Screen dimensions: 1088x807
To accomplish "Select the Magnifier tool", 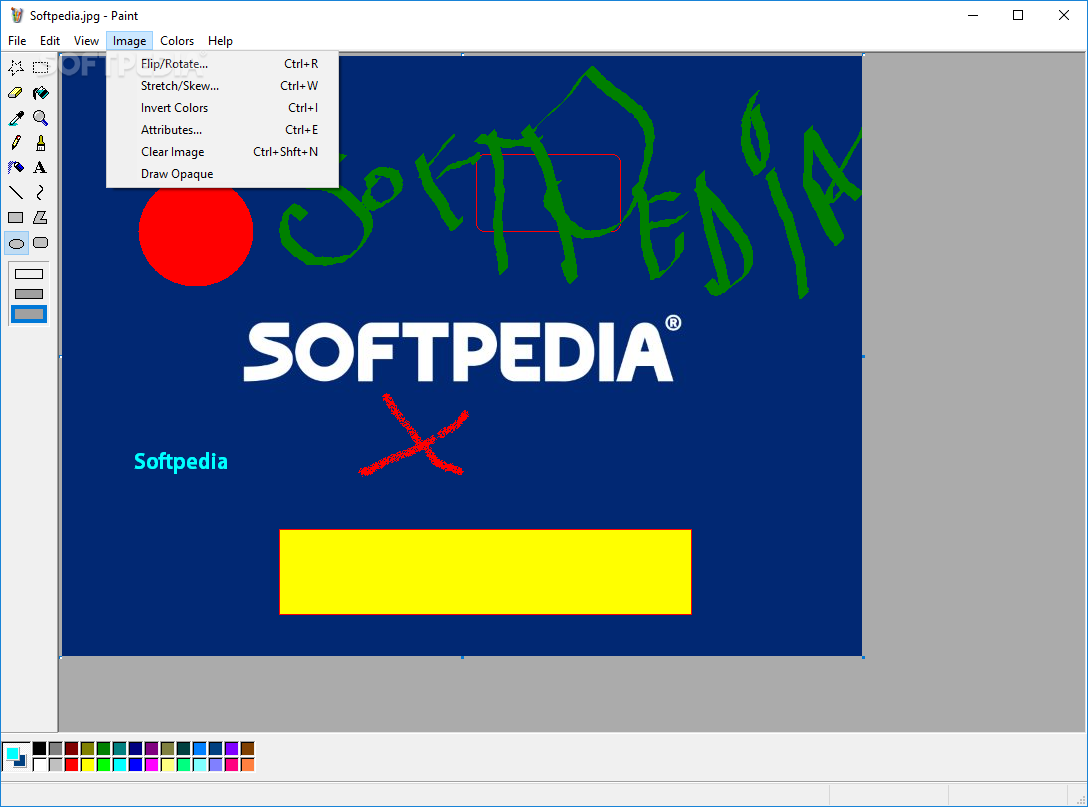I will 41,117.
